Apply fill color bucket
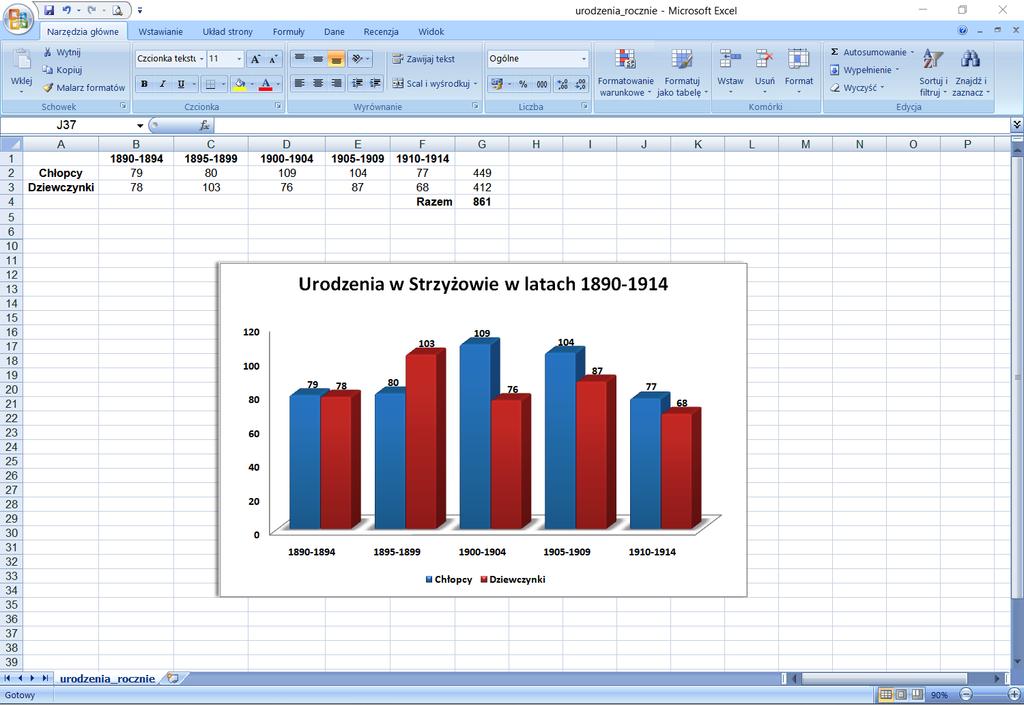Screen dimensions: 1024x705 click(240, 84)
